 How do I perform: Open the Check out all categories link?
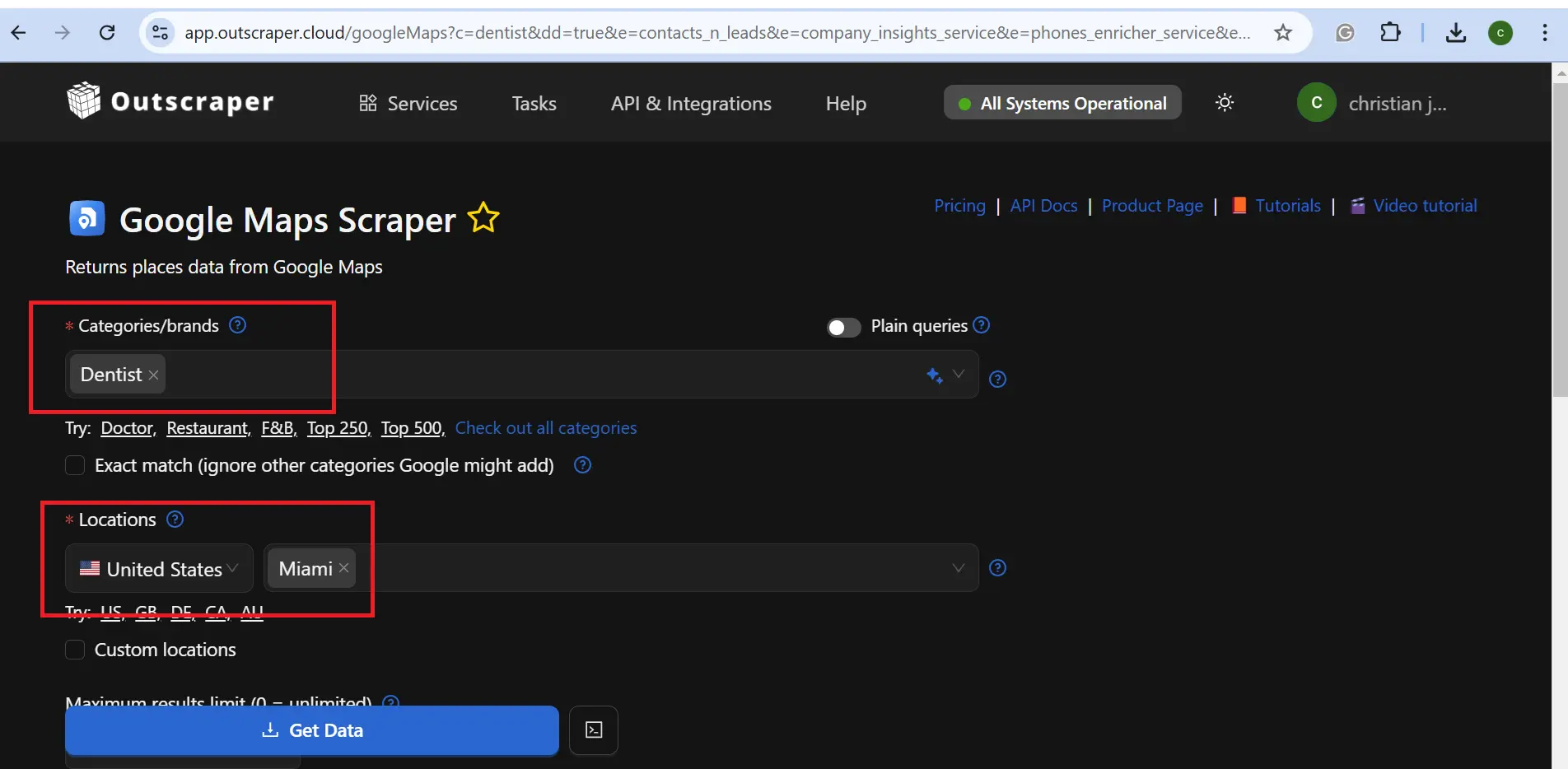[546, 428]
